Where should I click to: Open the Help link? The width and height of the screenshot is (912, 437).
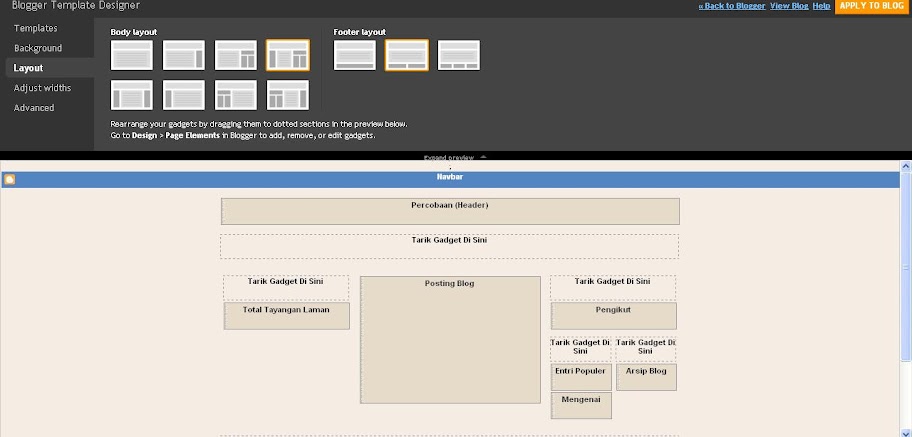821,6
